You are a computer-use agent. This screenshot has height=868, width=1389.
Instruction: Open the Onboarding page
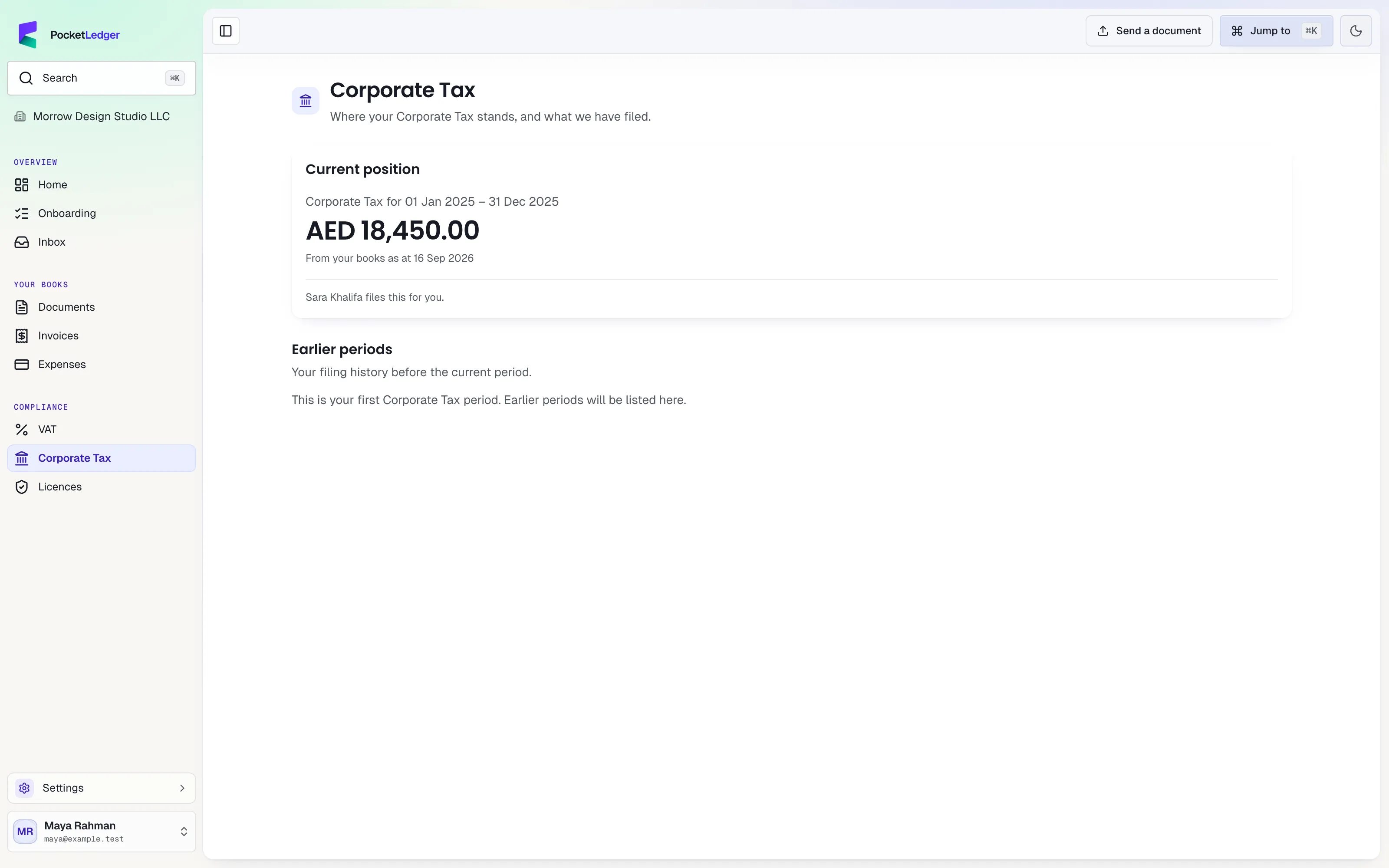pos(102,214)
